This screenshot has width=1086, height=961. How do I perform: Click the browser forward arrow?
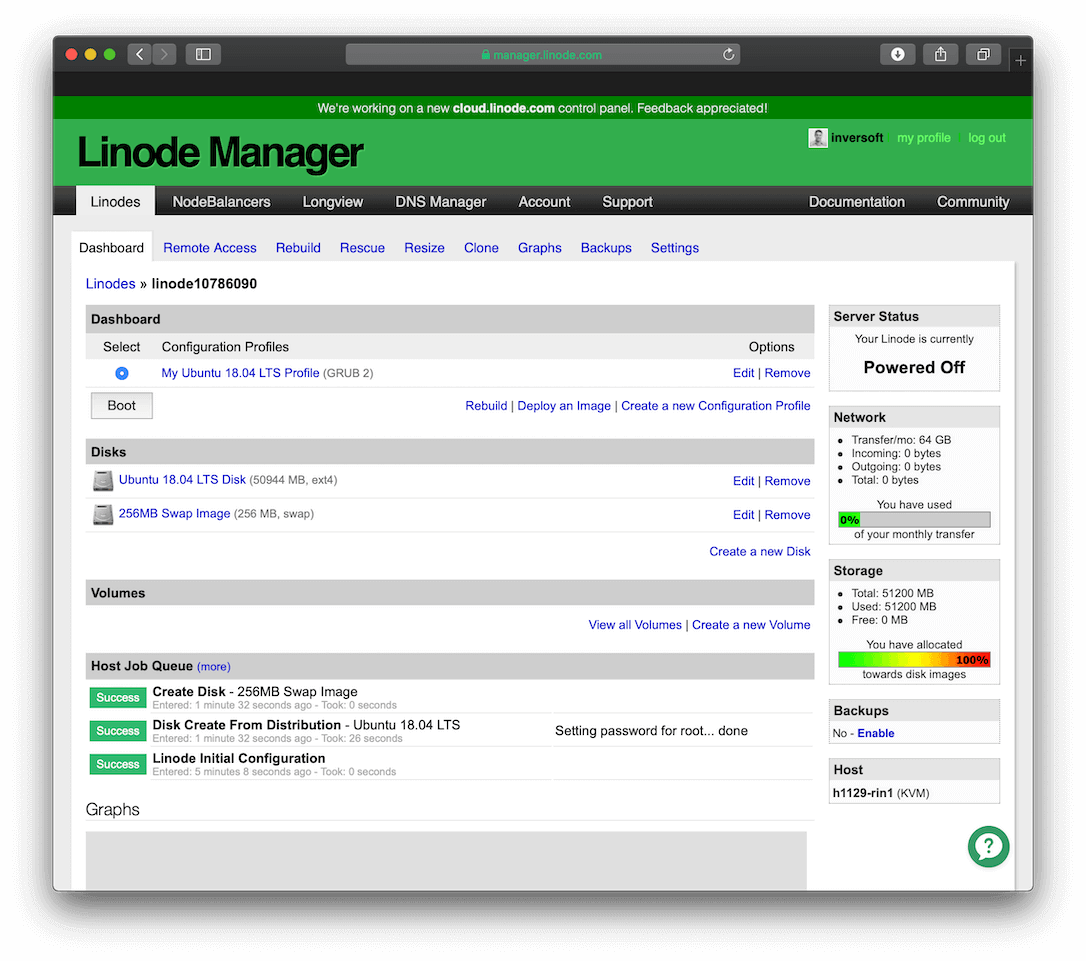[164, 54]
